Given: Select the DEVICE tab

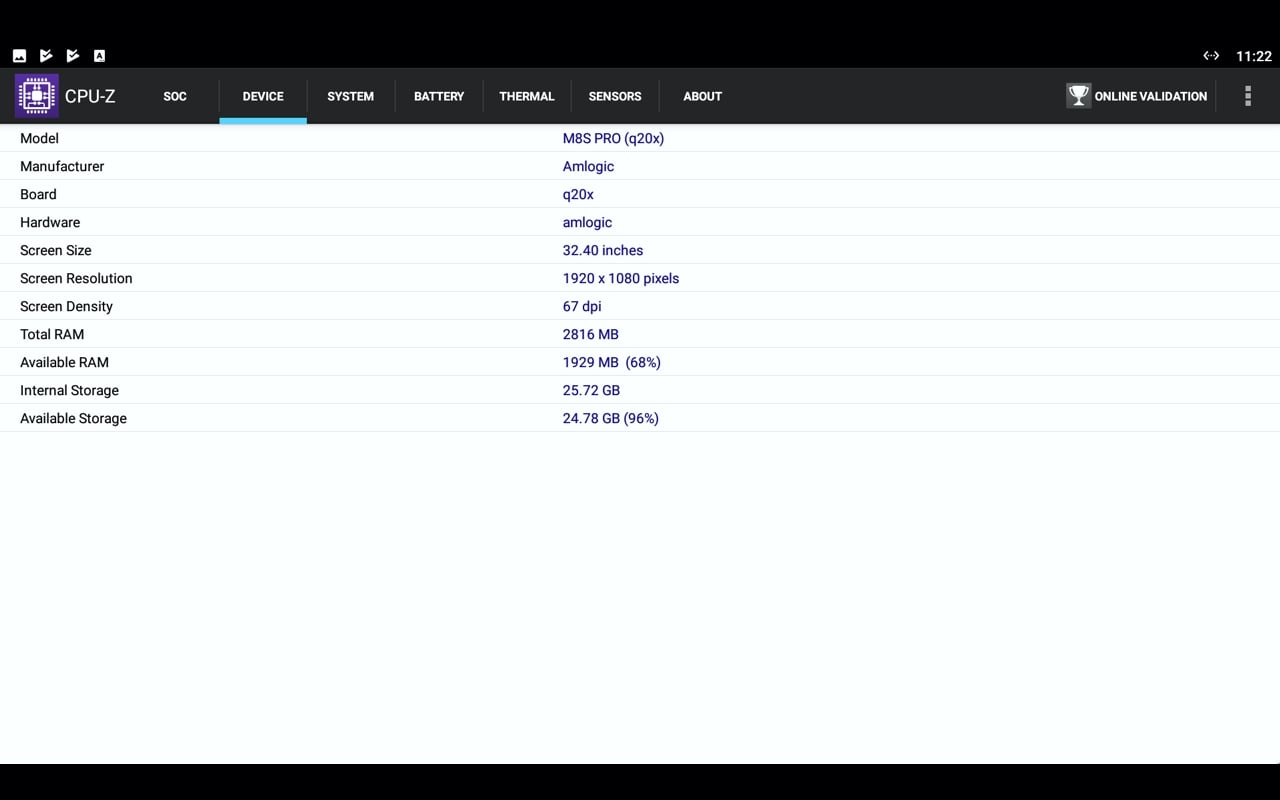Looking at the screenshot, I should click(x=263, y=96).
